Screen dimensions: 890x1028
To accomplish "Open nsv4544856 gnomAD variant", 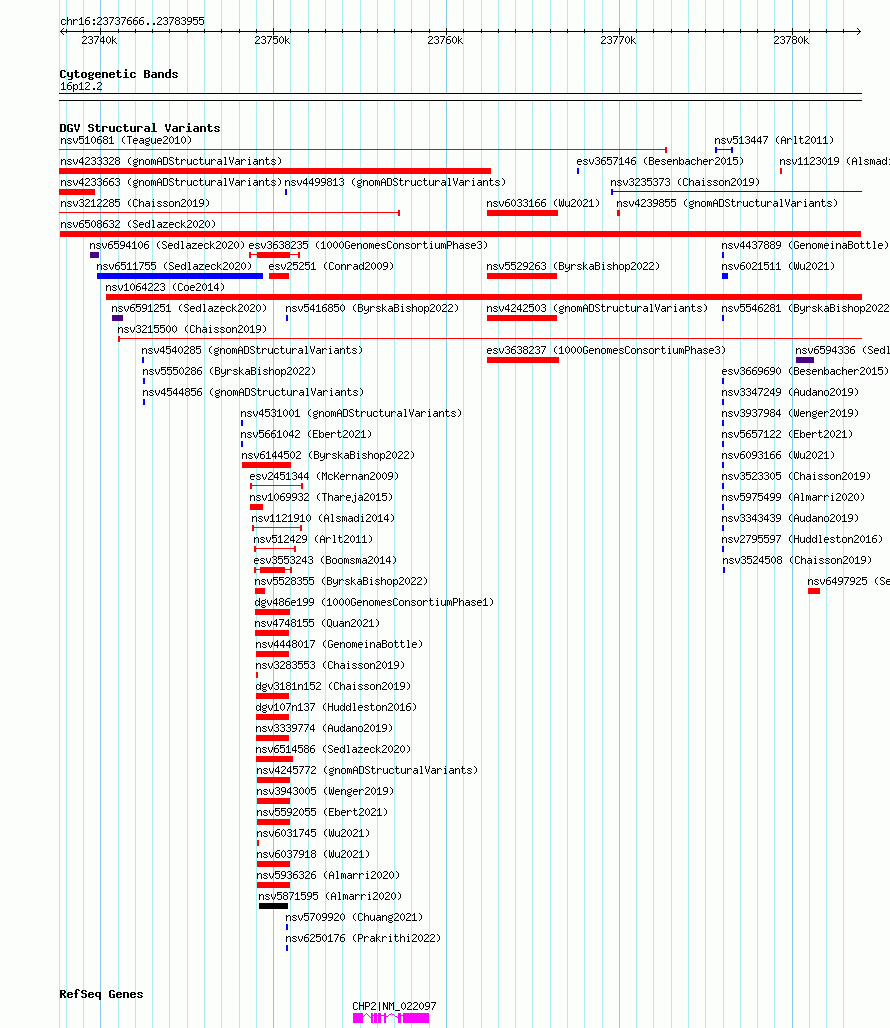I will pyautogui.click(x=254, y=392).
